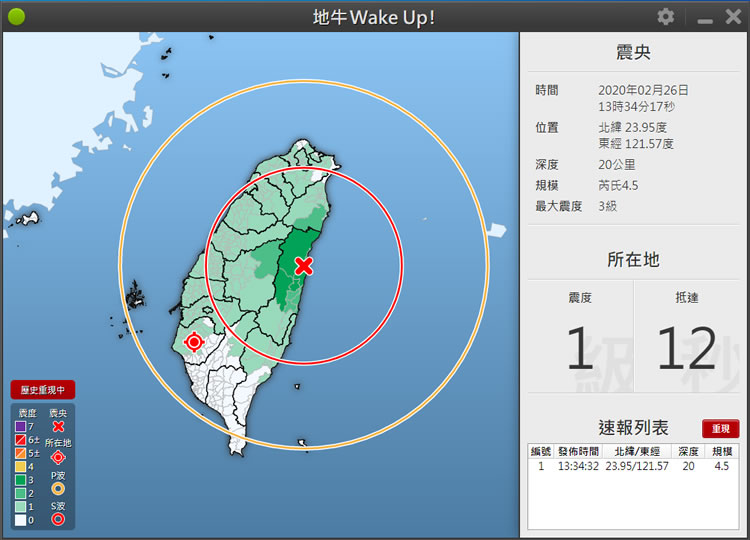Click the 重現 replay button
This screenshot has height=540, width=750.
(x=720, y=429)
